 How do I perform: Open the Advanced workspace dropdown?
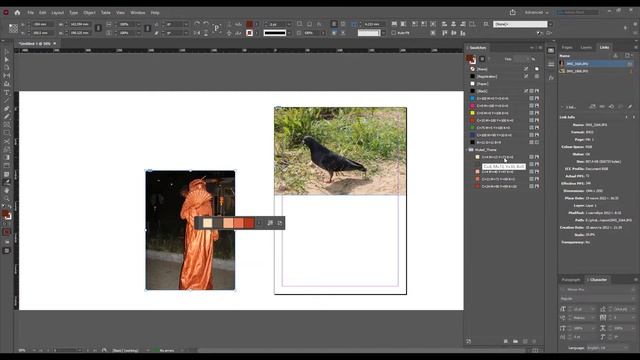pos(537,13)
